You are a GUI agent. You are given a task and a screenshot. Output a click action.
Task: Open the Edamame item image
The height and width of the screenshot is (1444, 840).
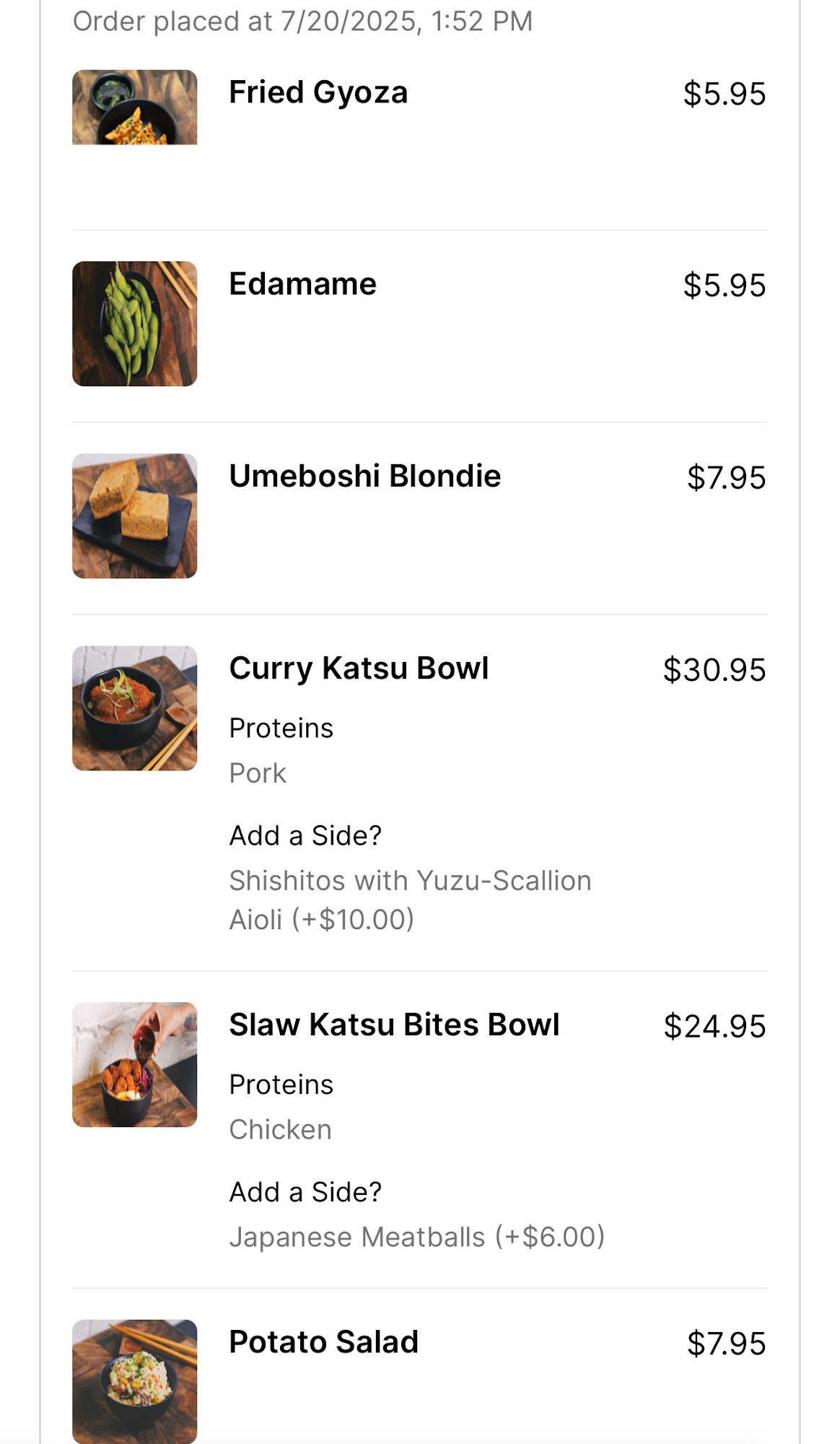pos(134,323)
